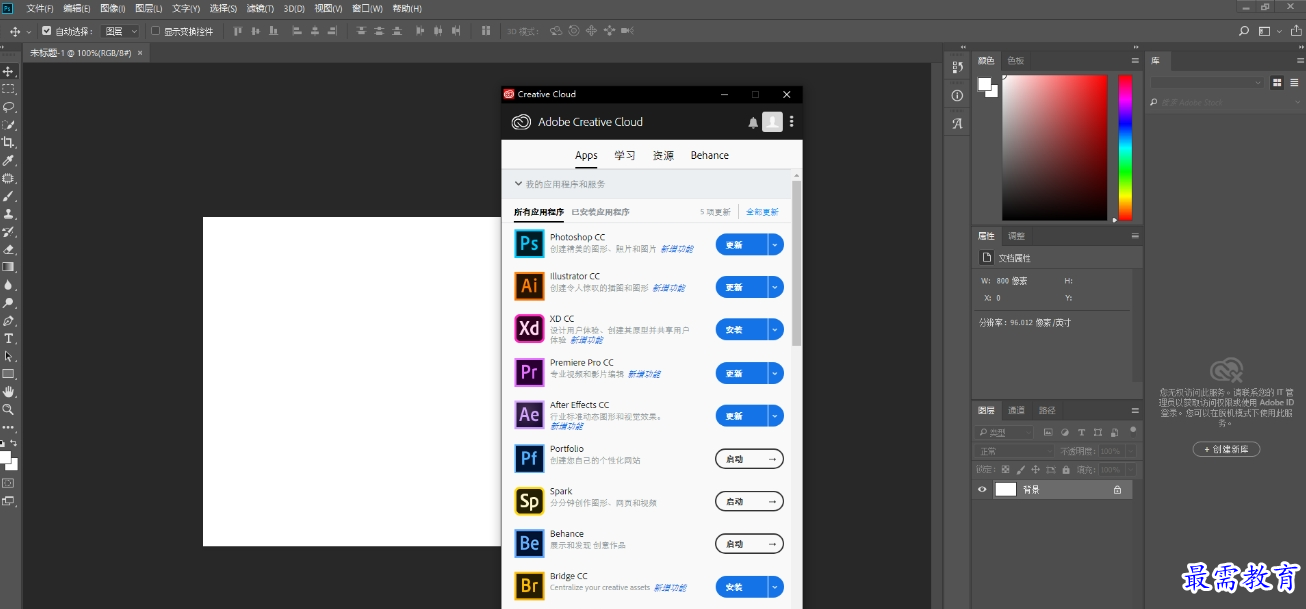This screenshot has width=1306, height=609.
Task: Open the Bridge CC install dropdown arrow
Action: (x=775, y=587)
